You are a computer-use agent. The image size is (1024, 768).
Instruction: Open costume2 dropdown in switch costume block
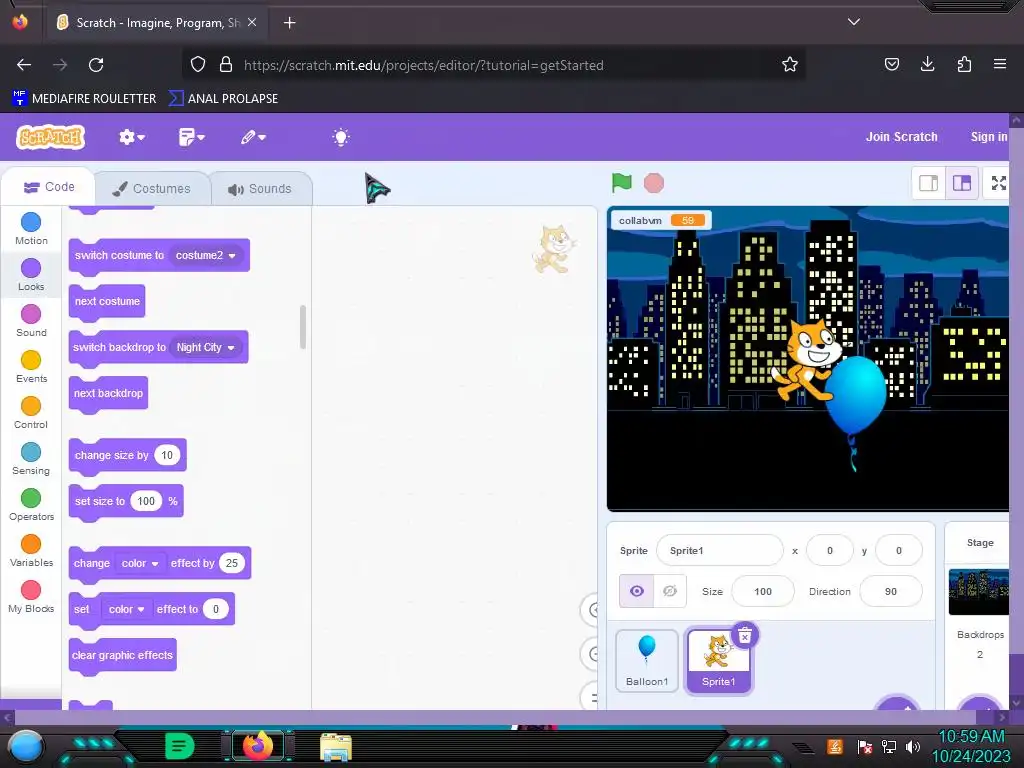205,255
